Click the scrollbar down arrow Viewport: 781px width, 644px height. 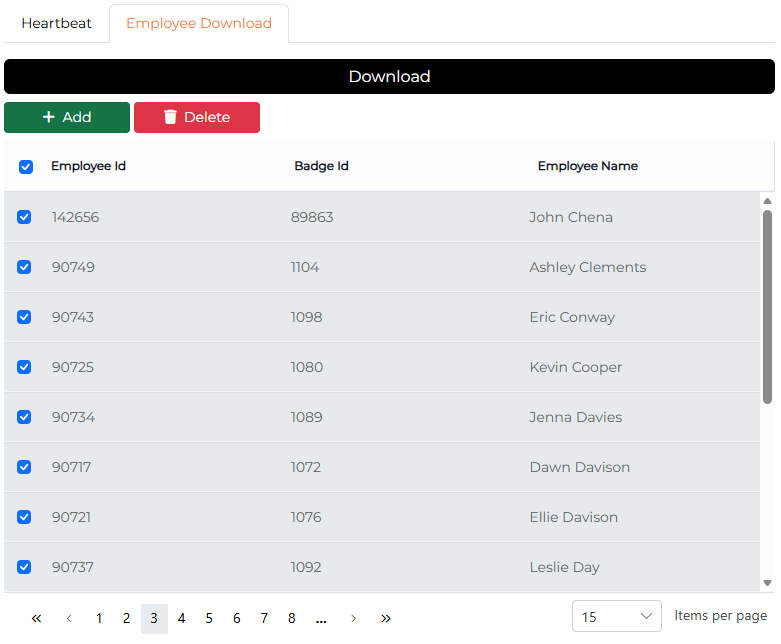[x=768, y=583]
